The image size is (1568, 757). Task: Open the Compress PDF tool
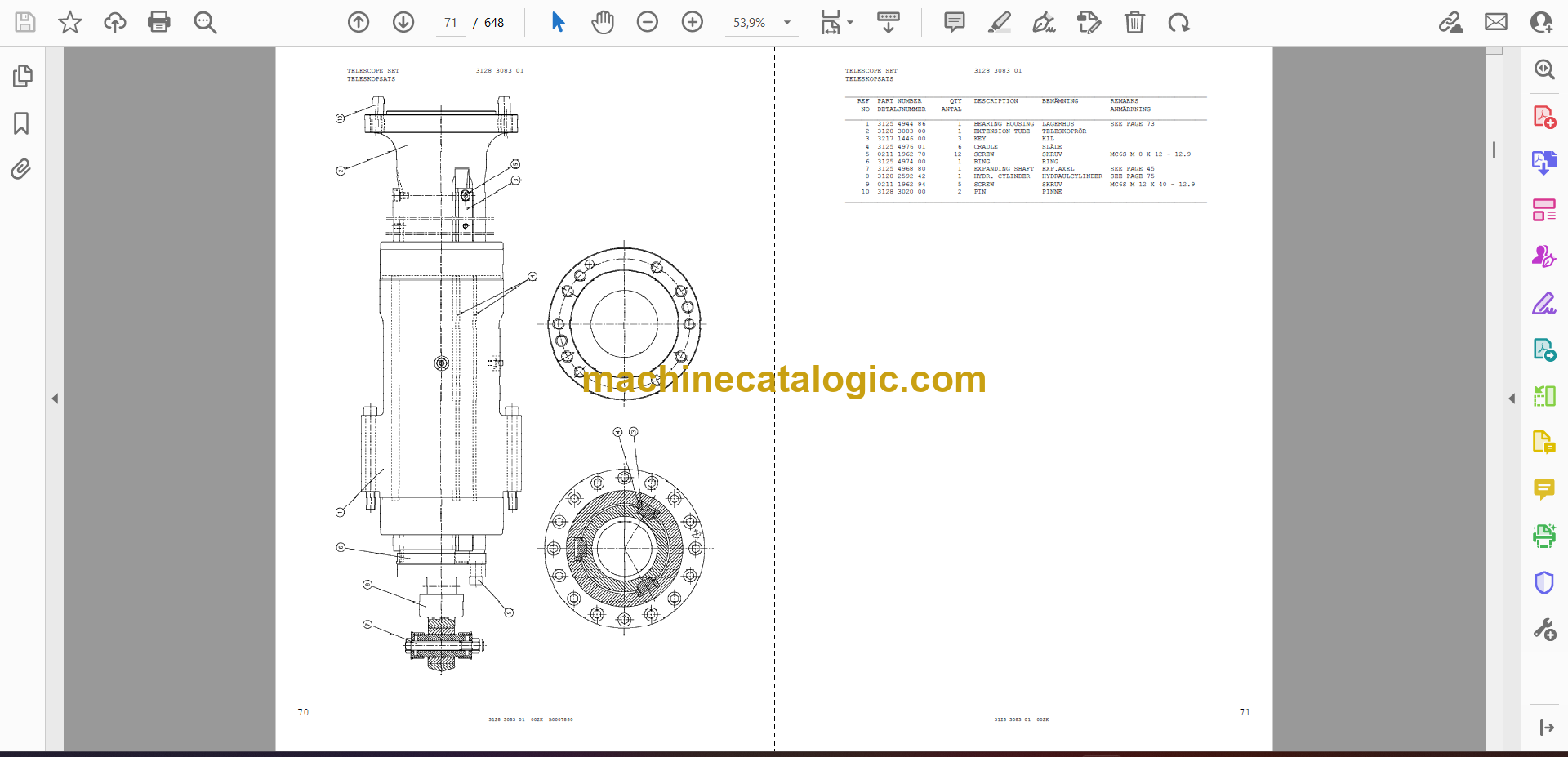(x=1544, y=396)
